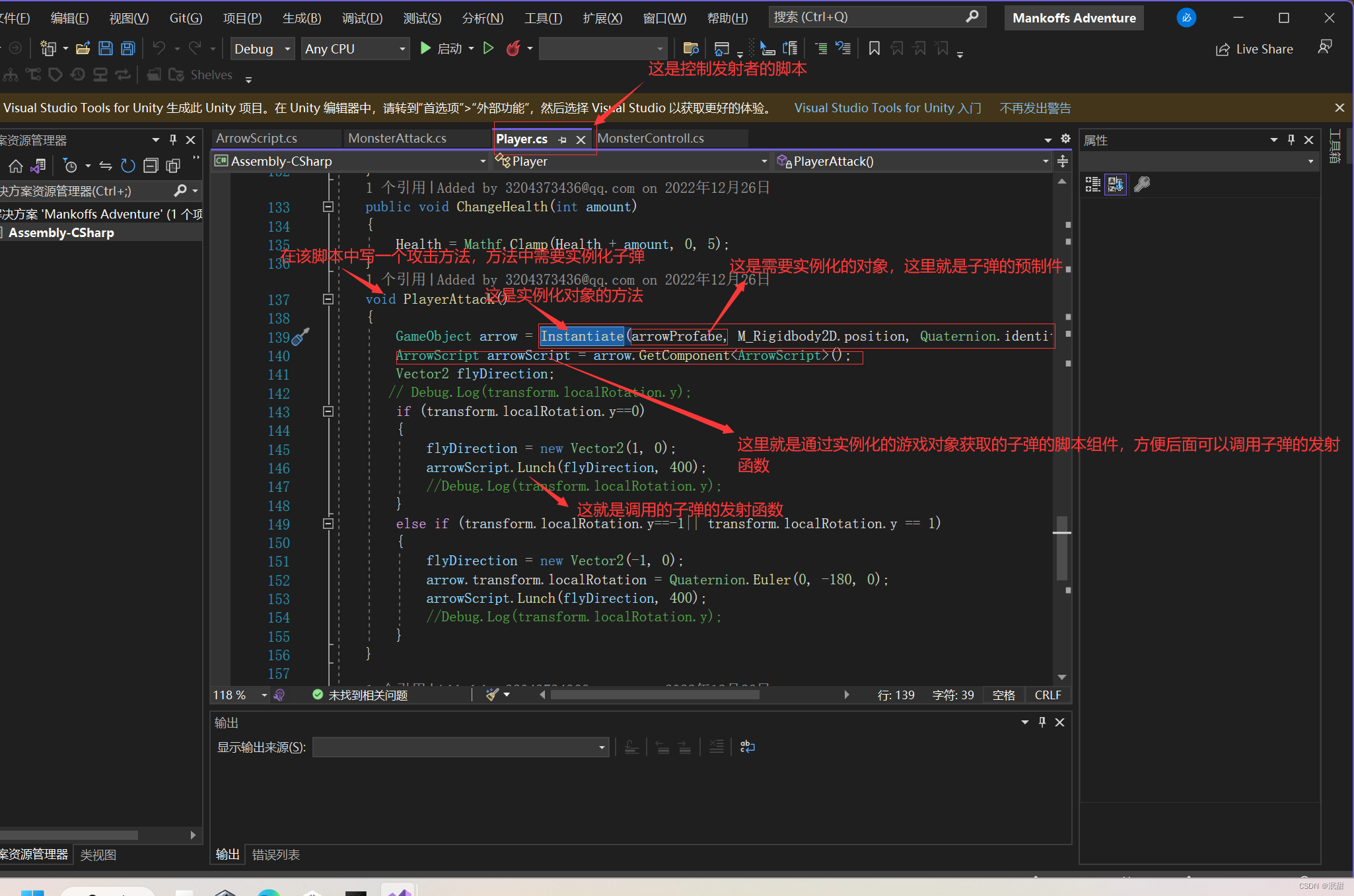This screenshot has height=896, width=1354.
Task: Click the Live Share icon
Action: coord(1223,49)
